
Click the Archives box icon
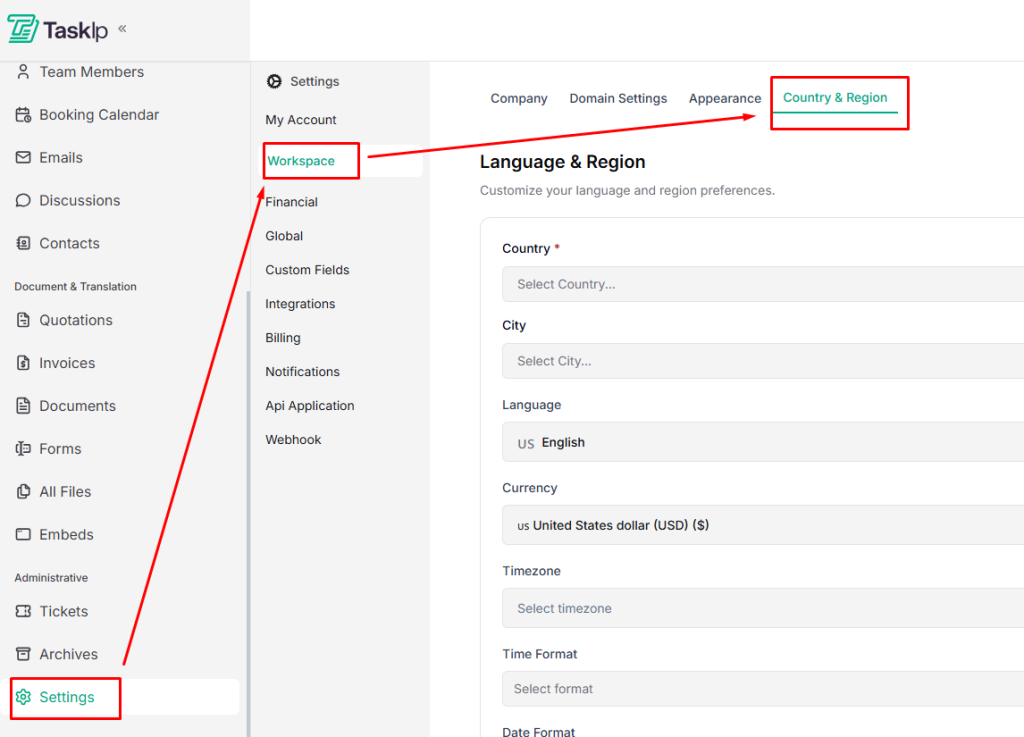23,654
